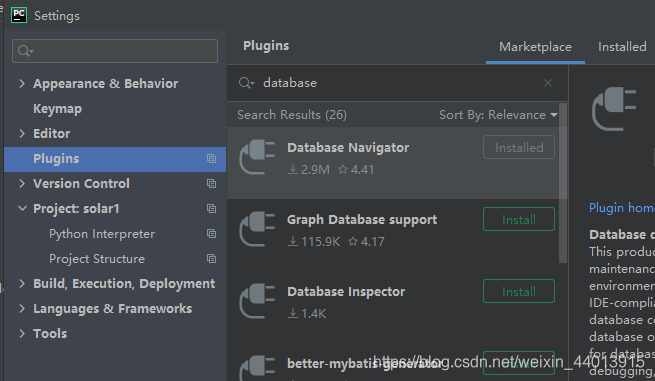This screenshot has width=655, height=381.
Task: Click the plugin search field with 'database'
Action: [397, 83]
